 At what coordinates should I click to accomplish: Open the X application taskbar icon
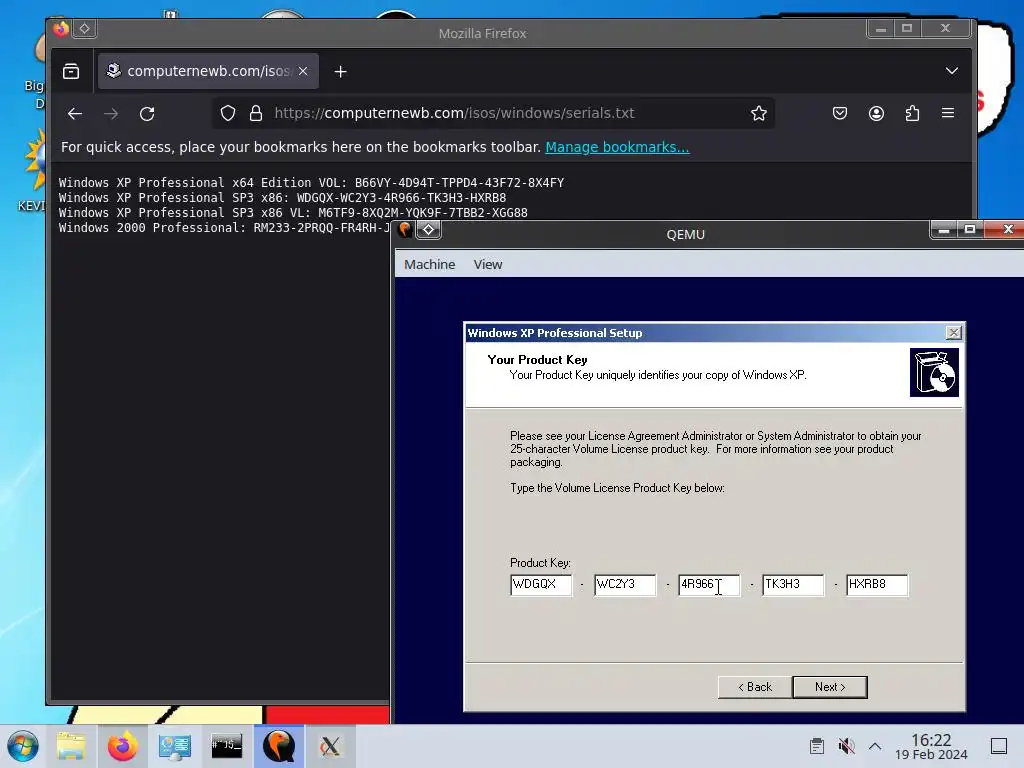[x=330, y=746]
